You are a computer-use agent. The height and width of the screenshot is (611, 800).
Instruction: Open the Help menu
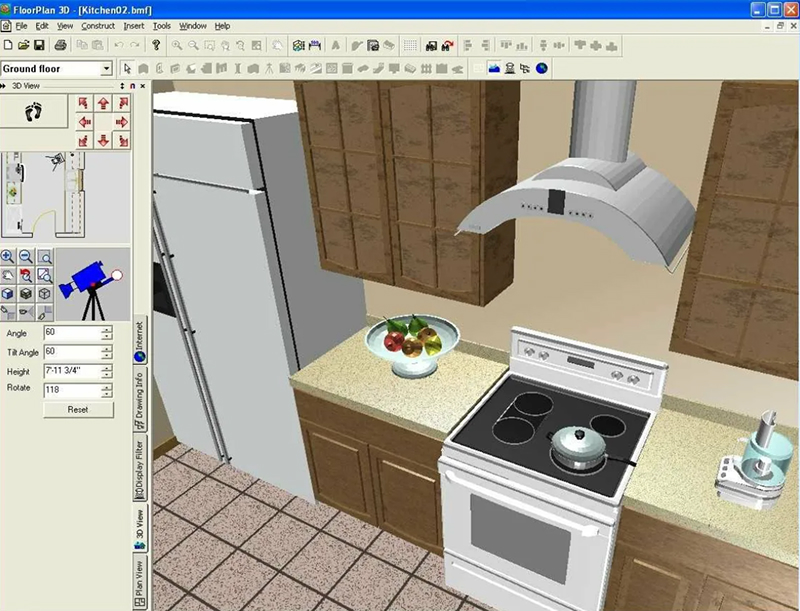[x=222, y=26]
